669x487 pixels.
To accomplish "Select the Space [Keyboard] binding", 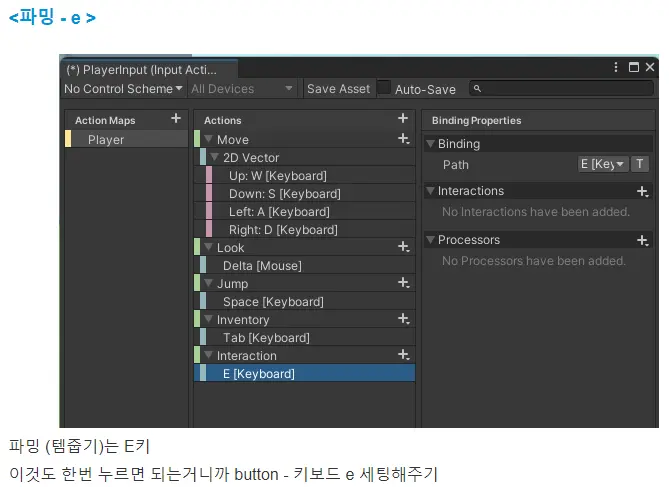I will 305,301.
